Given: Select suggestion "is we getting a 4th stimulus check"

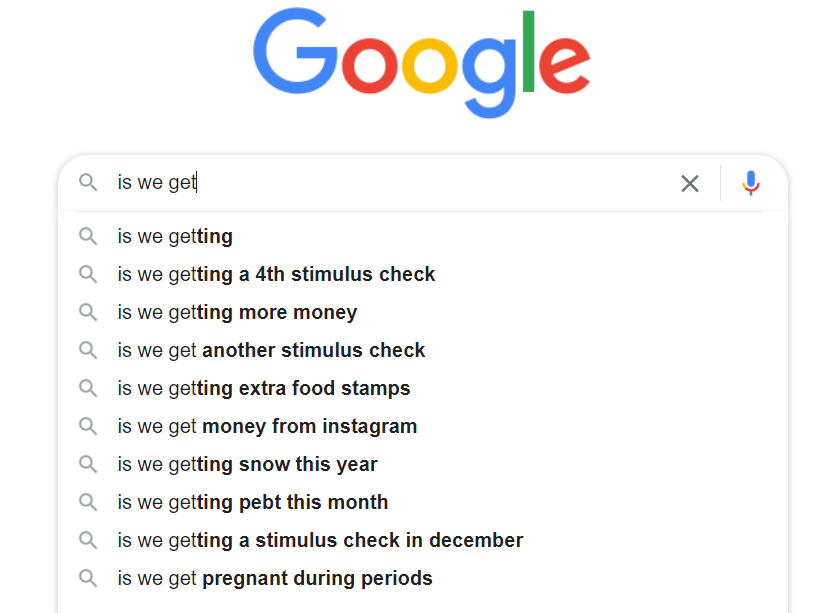Looking at the screenshot, I should [275, 274].
